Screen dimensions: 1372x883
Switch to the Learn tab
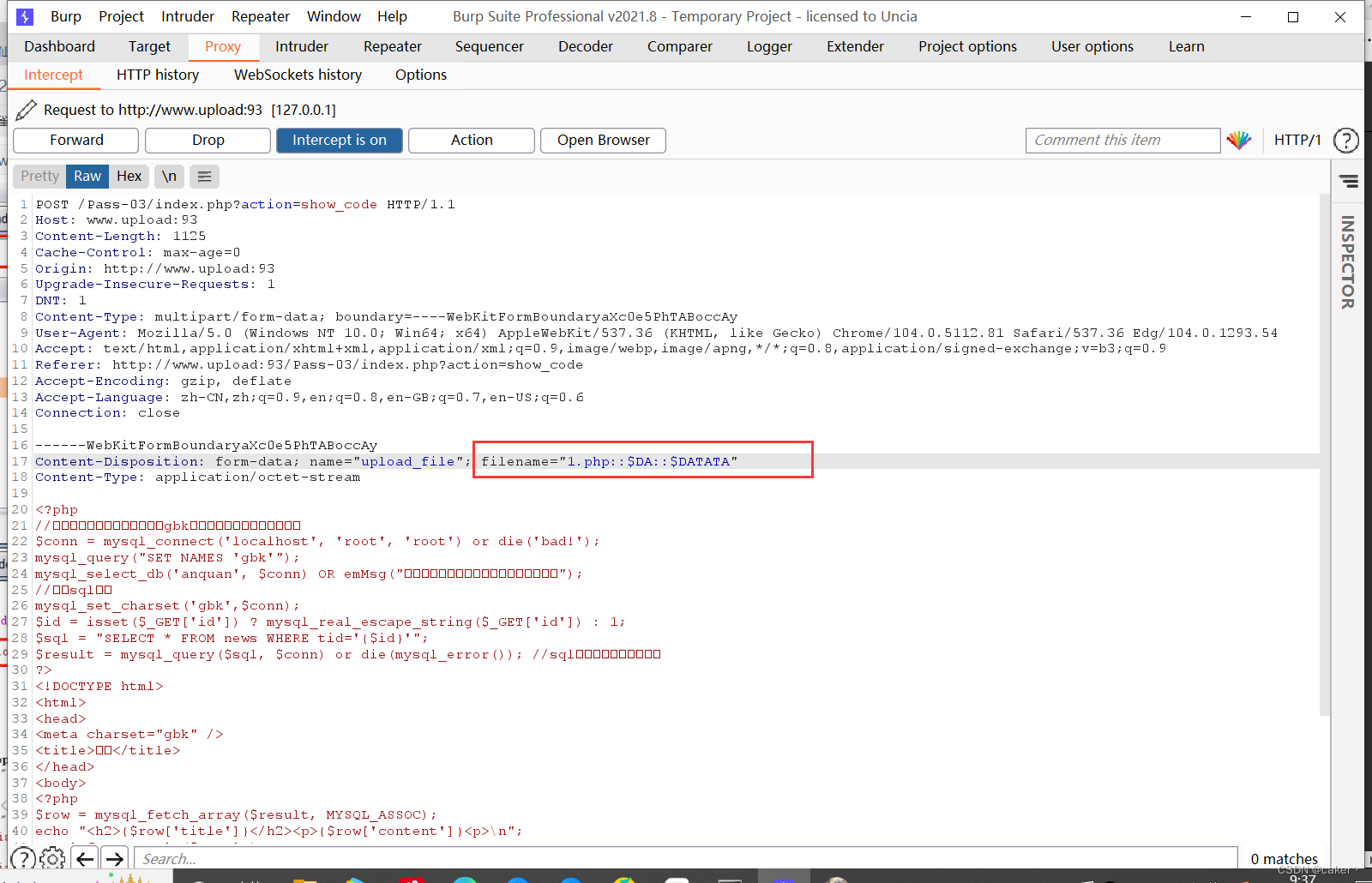[1187, 46]
